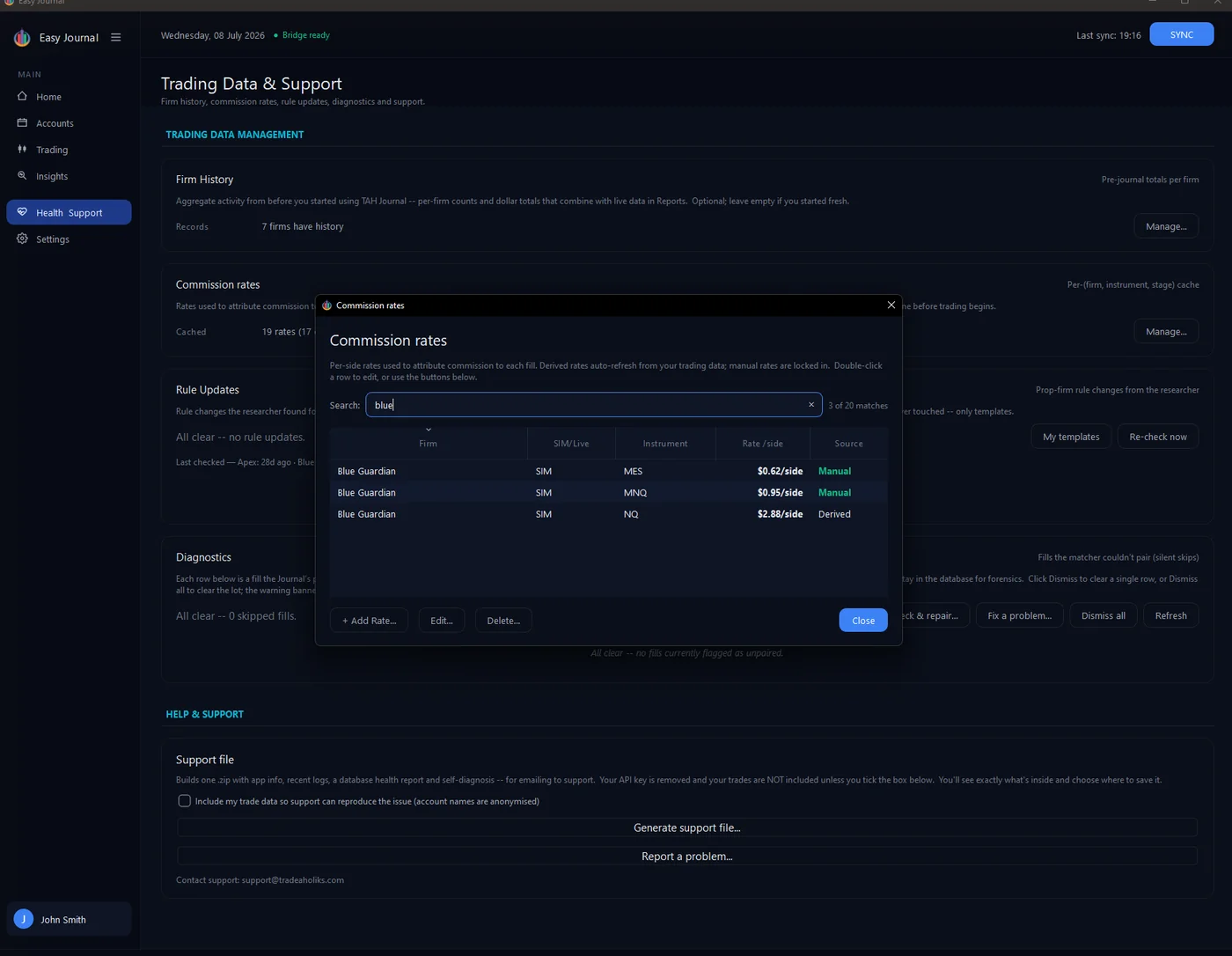Click the Commission rates dialog title icon
The width and height of the screenshot is (1232, 956).
[326, 305]
